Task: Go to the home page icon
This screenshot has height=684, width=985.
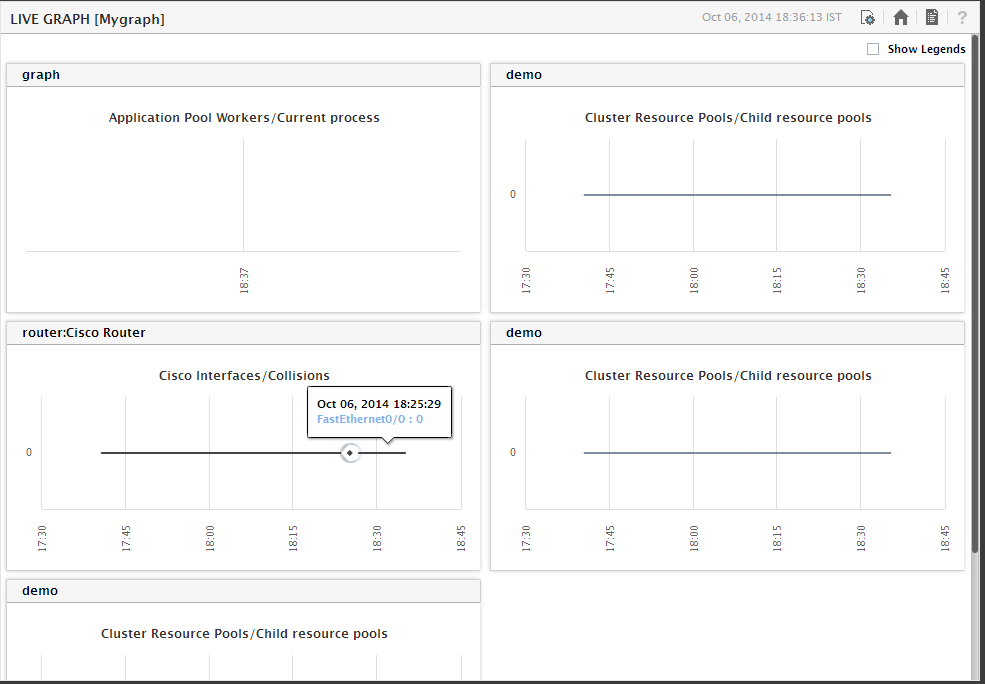Action: pyautogui.click(x=901, y=18)
